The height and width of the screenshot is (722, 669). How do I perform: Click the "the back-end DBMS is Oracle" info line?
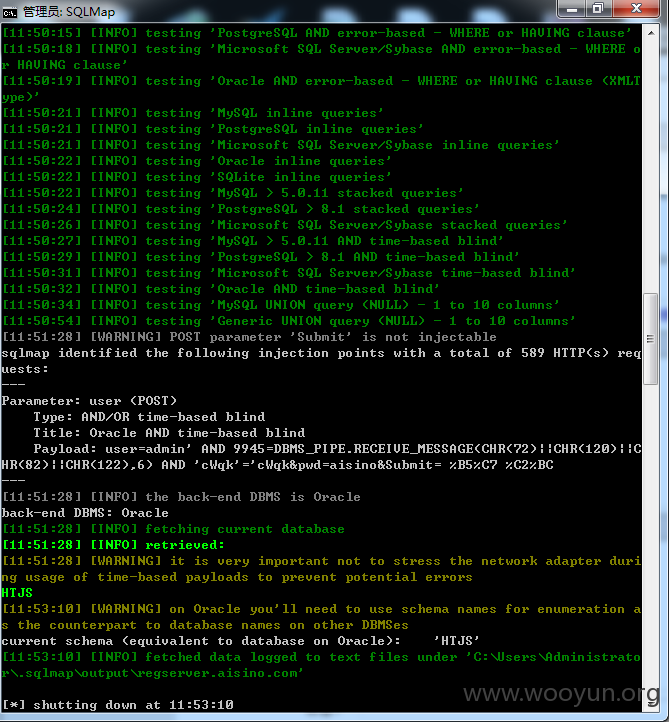[181, 497]
